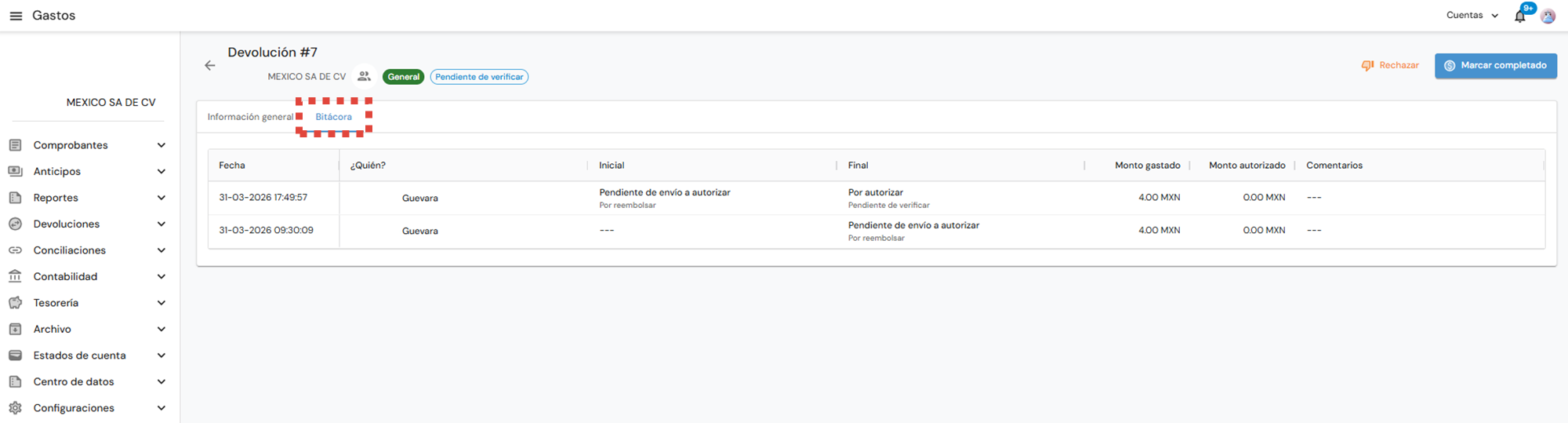Screen dimensions: 1568x423
Task: Select the 31-03-2026 09:30:09 date cell
Action: (266, 231)
